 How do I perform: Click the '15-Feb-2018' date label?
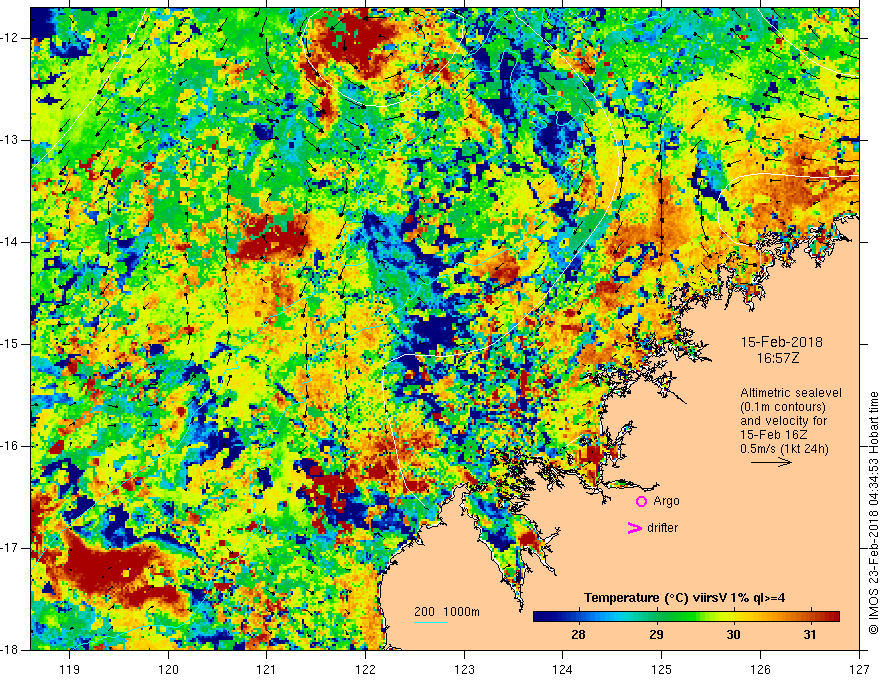(x=781, y=342)
